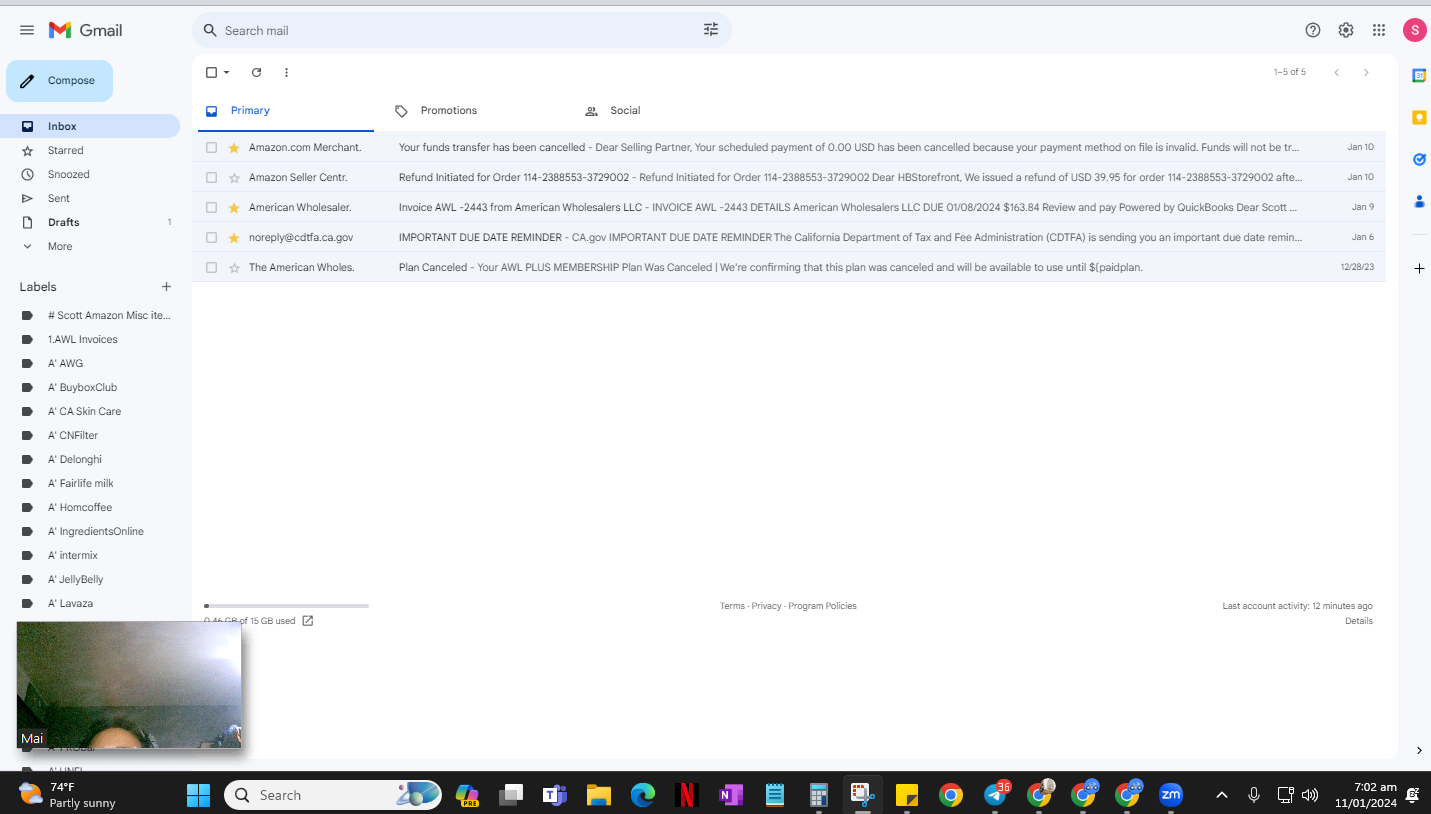The height and width of the screenshot is (814, 1431).
Task: Expand More in the left sidebar
Action: tap(59, 246)
